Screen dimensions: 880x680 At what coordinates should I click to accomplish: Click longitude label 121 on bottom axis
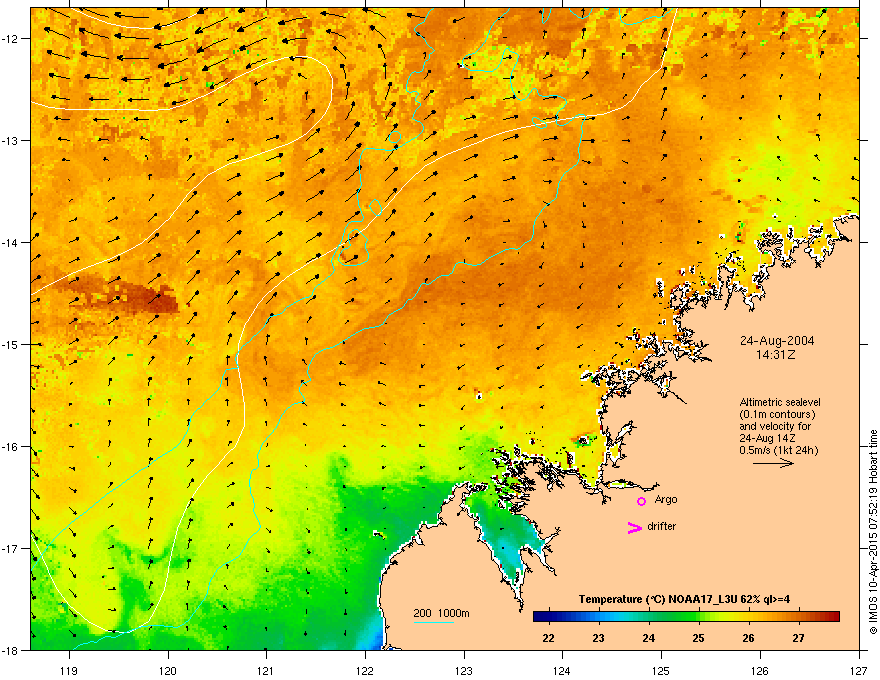tap(266, 671)
